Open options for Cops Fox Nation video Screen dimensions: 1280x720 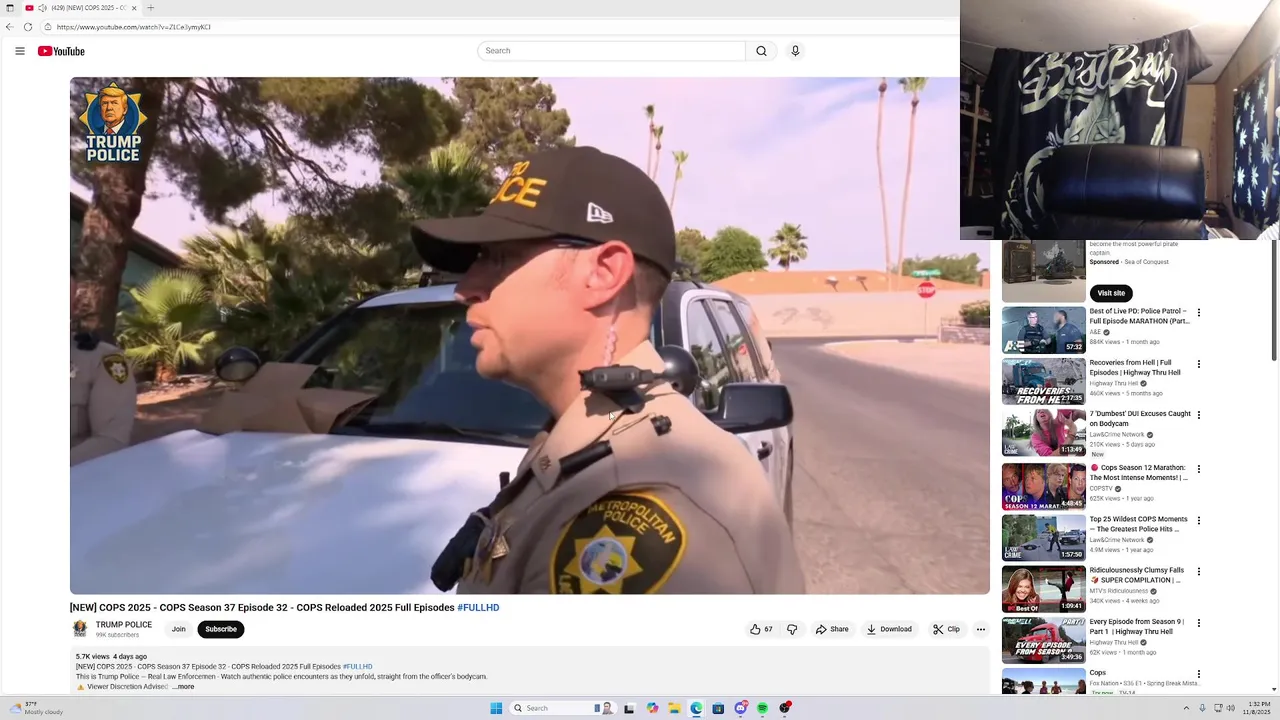tap(1199, 674)
